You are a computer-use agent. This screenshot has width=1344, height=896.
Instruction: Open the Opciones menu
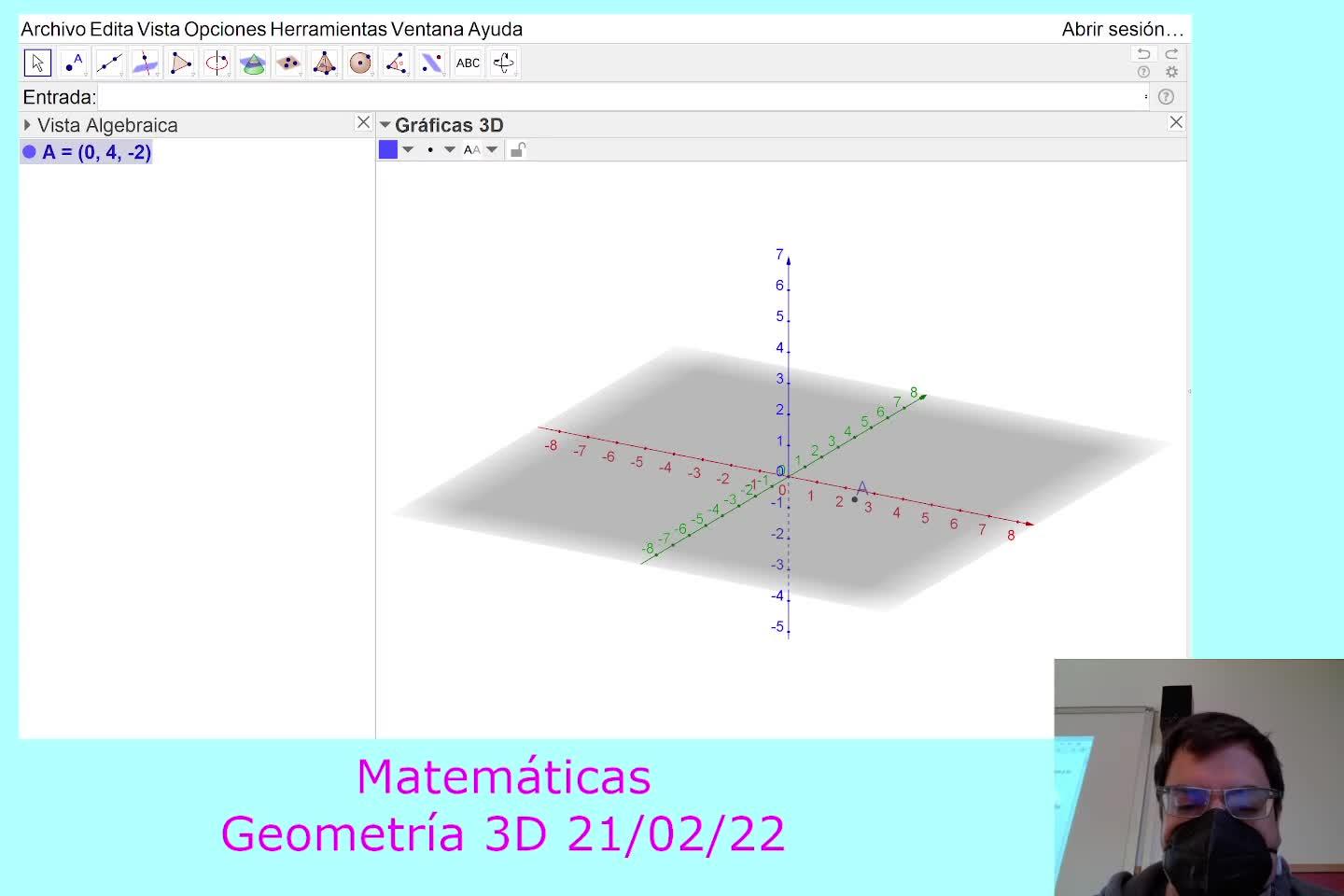click(x=225, y=29)
